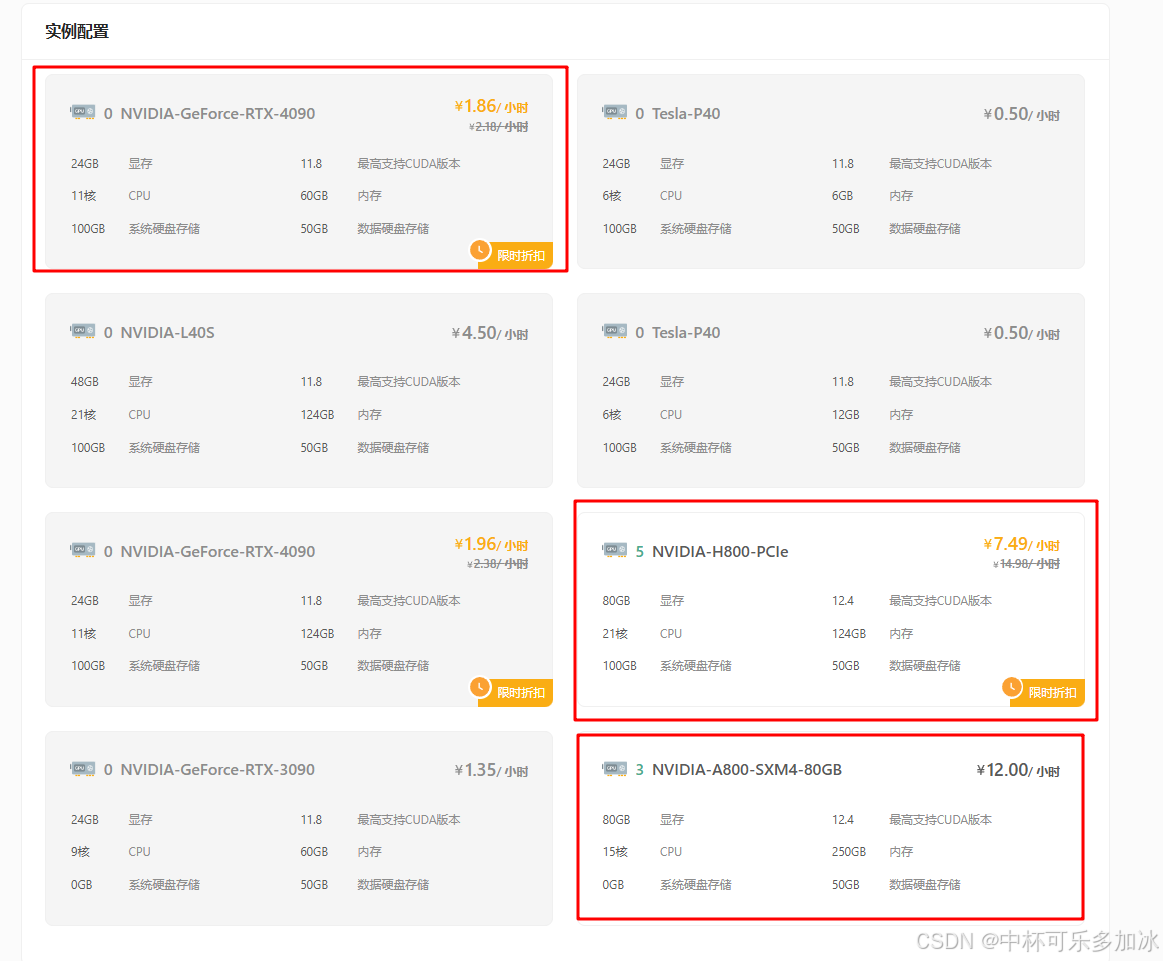Click the 数据硬盘存储 label on the RTX-3090 card

[393, 885]
